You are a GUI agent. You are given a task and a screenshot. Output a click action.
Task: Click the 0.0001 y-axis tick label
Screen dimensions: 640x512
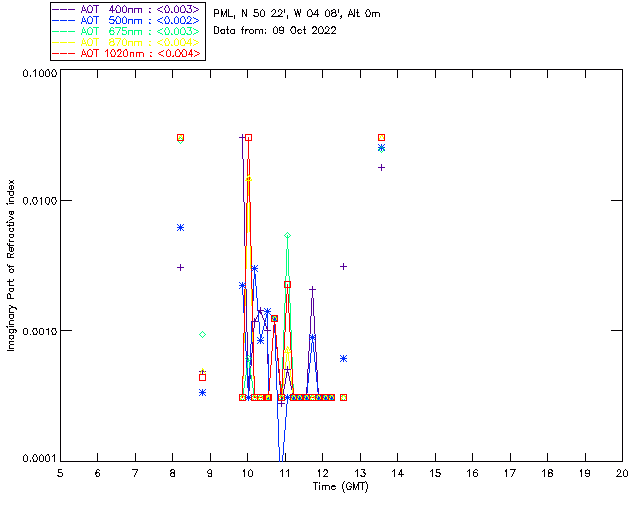click(40, 459)
